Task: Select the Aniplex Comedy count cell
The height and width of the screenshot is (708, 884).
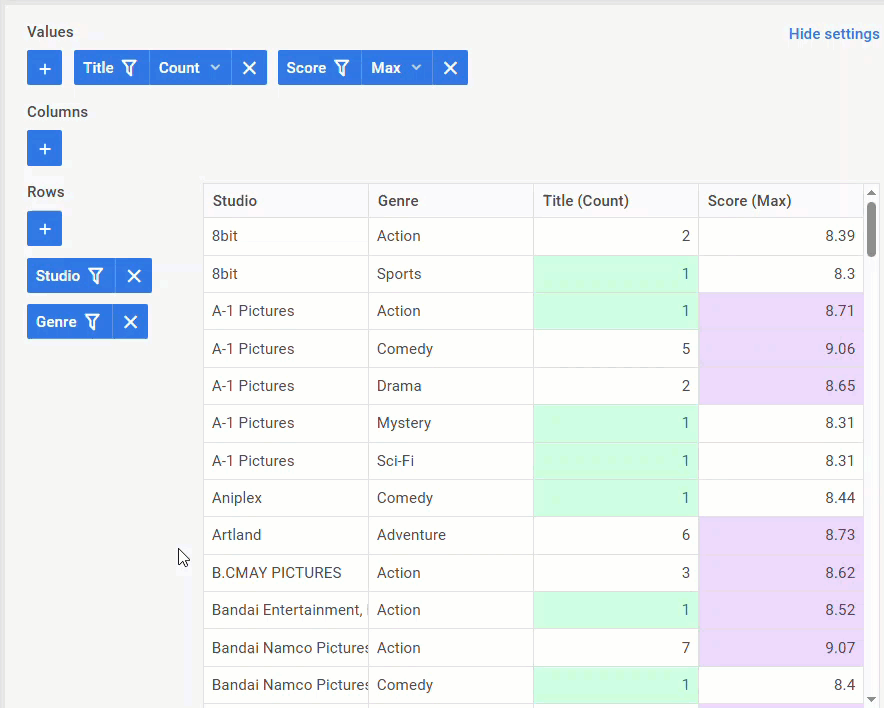Action: (x=615, y=497)
